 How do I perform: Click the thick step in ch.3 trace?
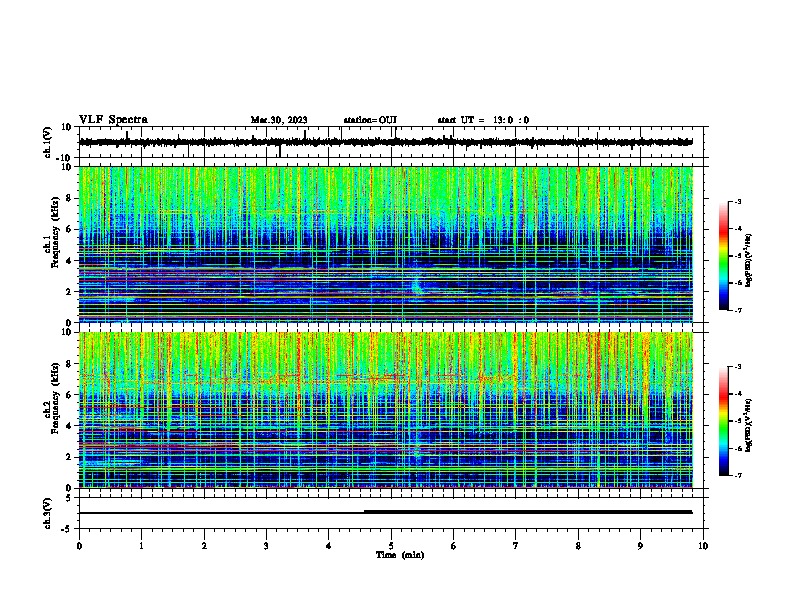[528, 512]
